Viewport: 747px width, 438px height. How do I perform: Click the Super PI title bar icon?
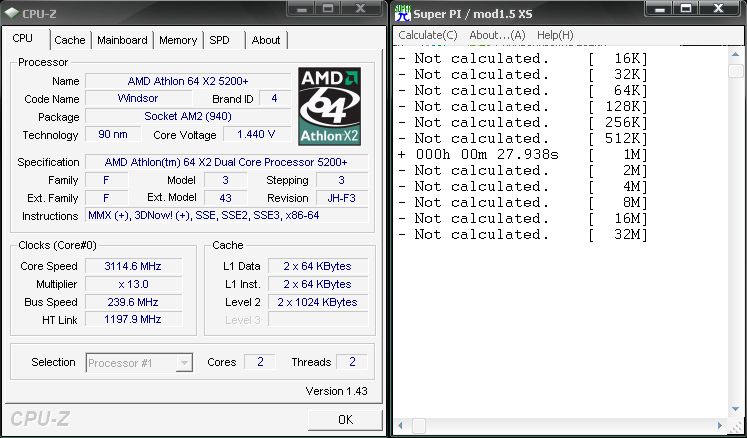403,13
